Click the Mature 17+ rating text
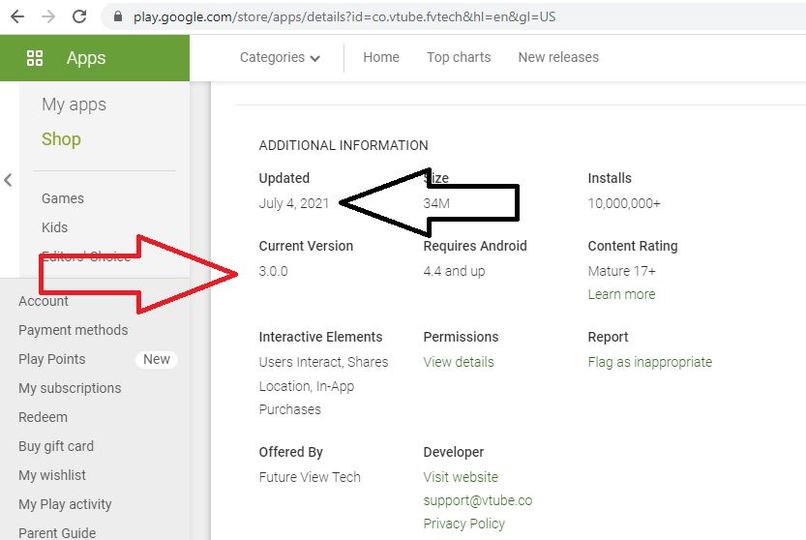The image size is (806, 540). (x=621, y=271)
